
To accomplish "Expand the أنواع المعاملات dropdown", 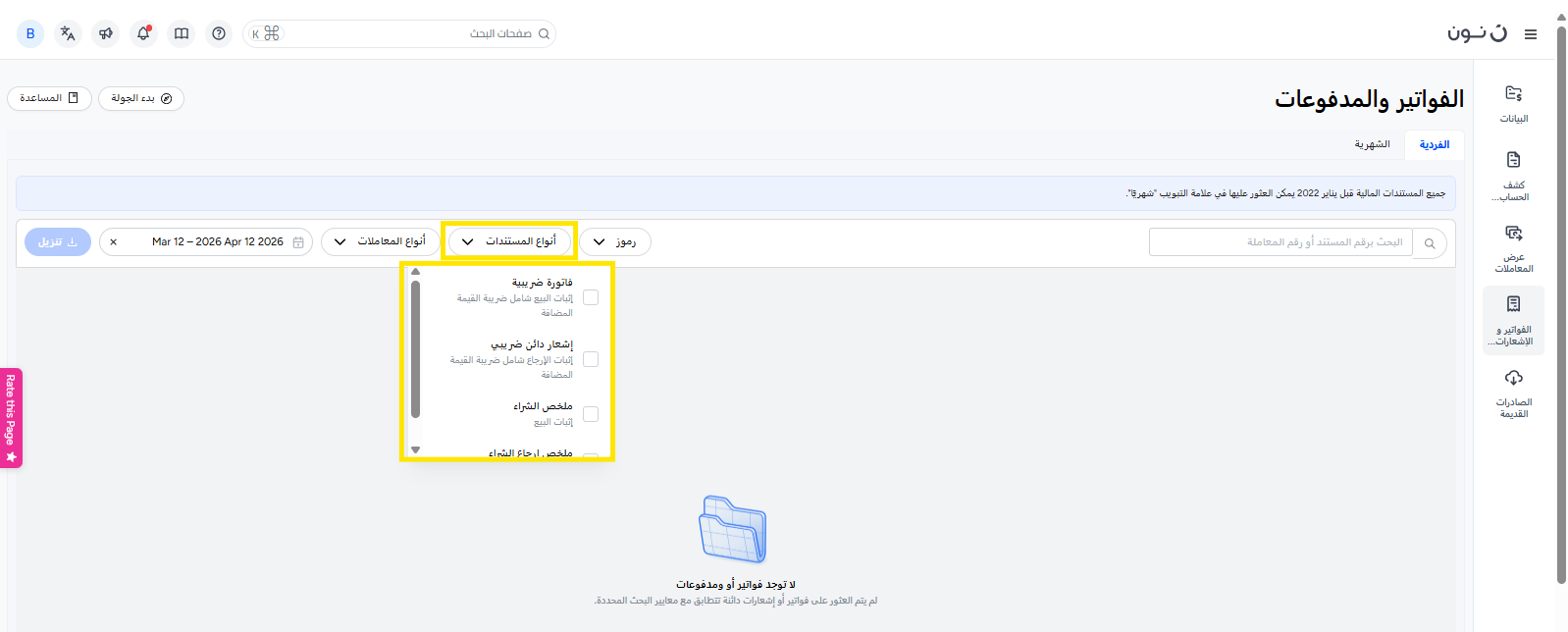I will click(381, 241).
